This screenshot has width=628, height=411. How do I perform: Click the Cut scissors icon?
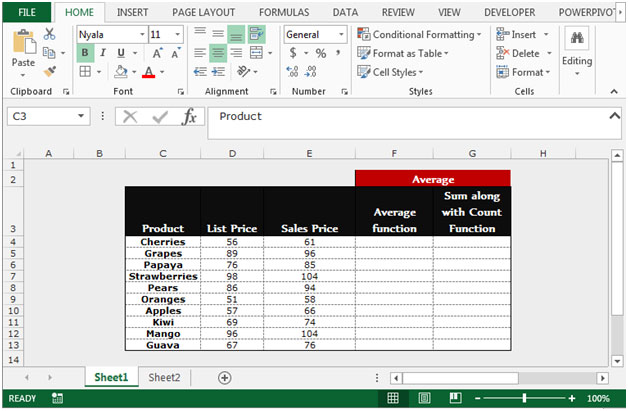(x=49, y=34)
